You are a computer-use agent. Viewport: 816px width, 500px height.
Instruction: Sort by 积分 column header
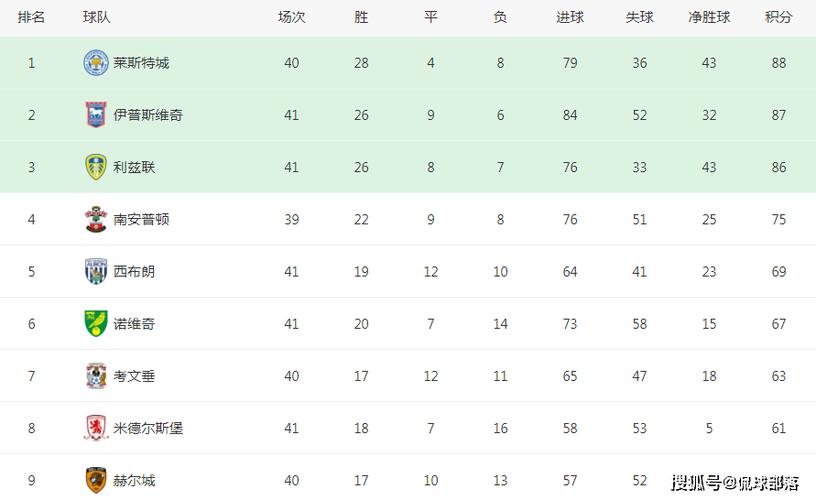(x=779, y=17)
